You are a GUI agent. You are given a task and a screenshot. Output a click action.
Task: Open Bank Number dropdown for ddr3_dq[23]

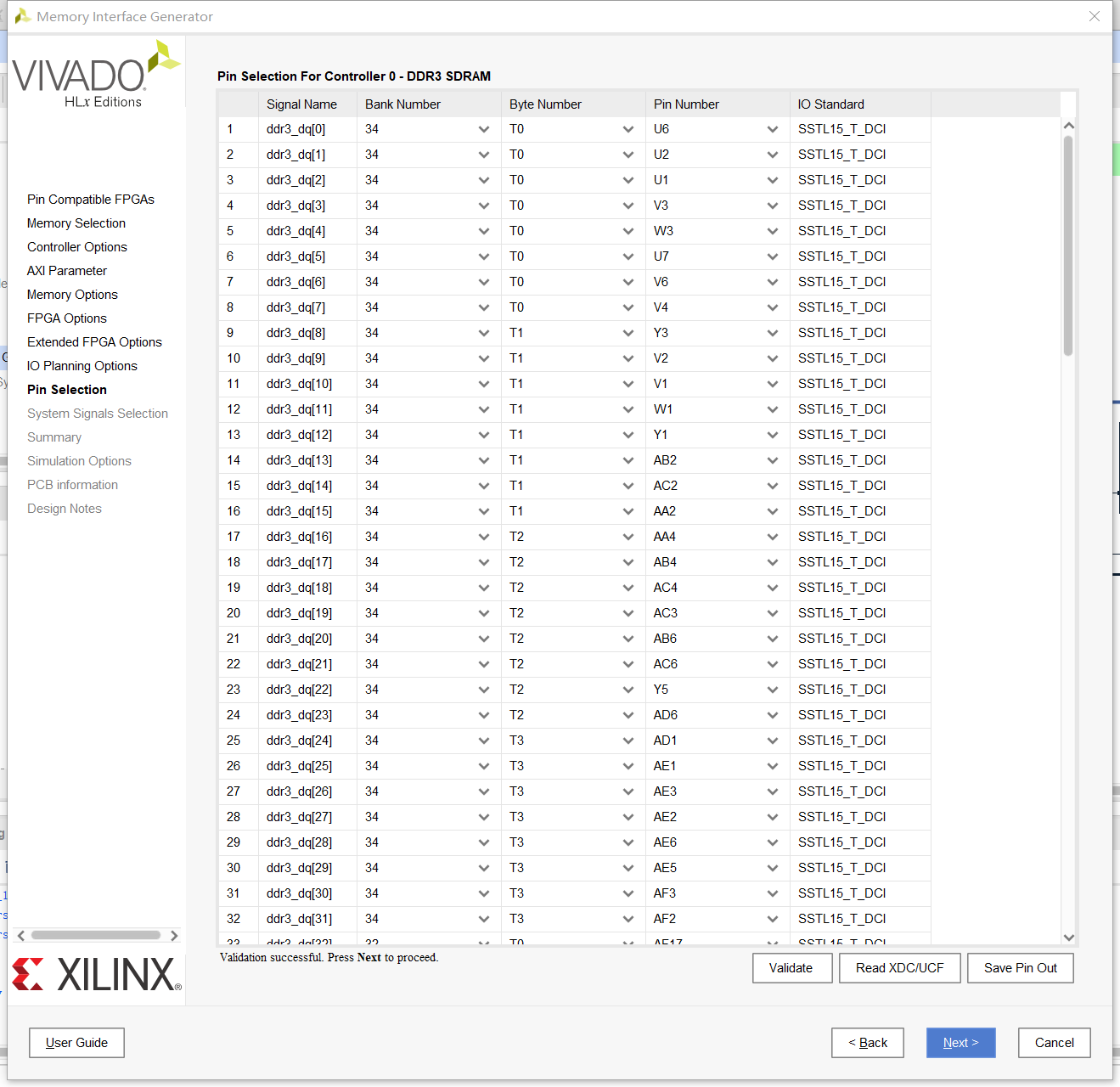484,715
